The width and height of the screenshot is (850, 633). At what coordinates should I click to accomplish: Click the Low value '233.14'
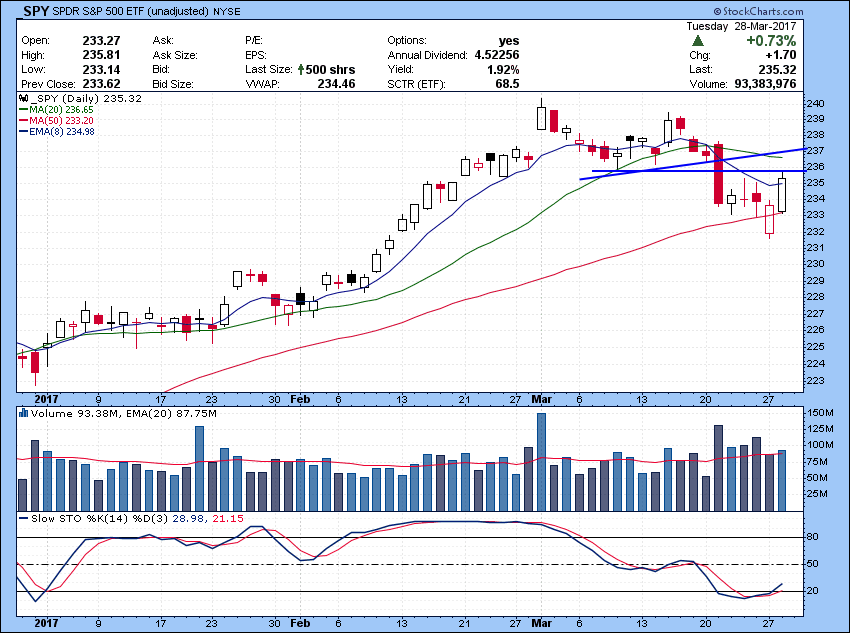[x=101, y=69]
